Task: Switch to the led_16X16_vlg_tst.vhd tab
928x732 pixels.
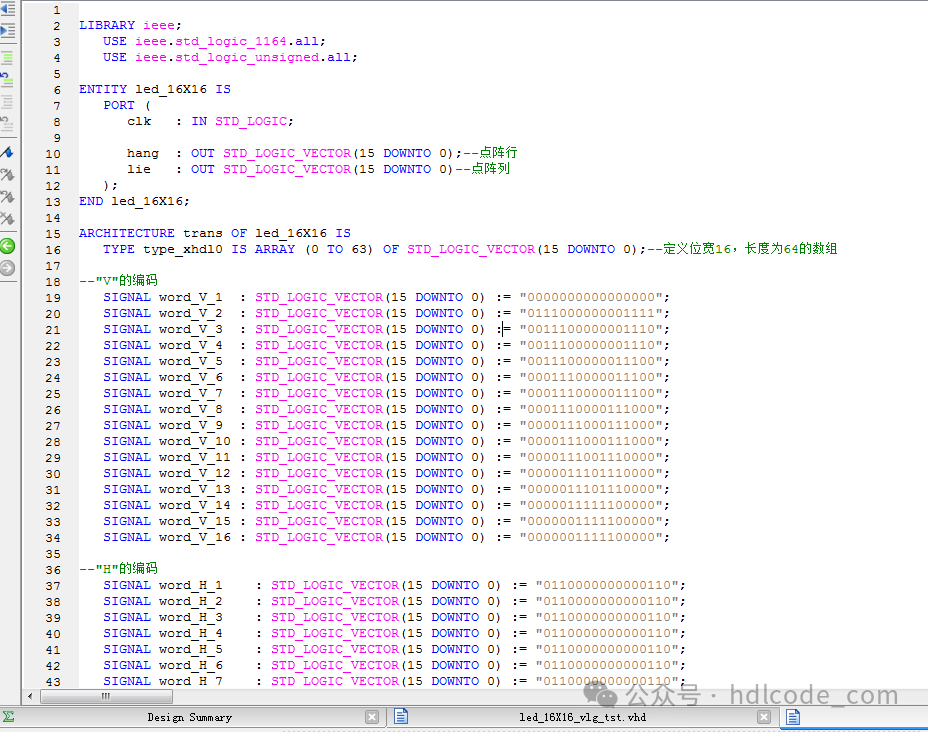Action: click(582, 717)
